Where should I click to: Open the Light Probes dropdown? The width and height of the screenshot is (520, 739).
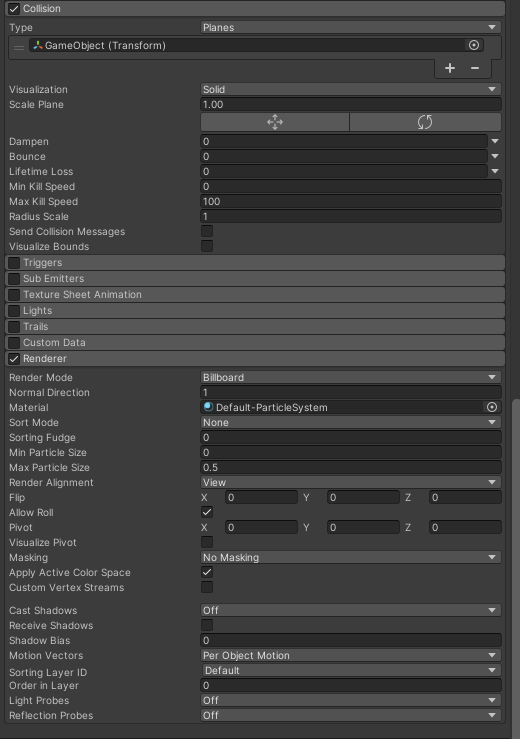(351, 700)
